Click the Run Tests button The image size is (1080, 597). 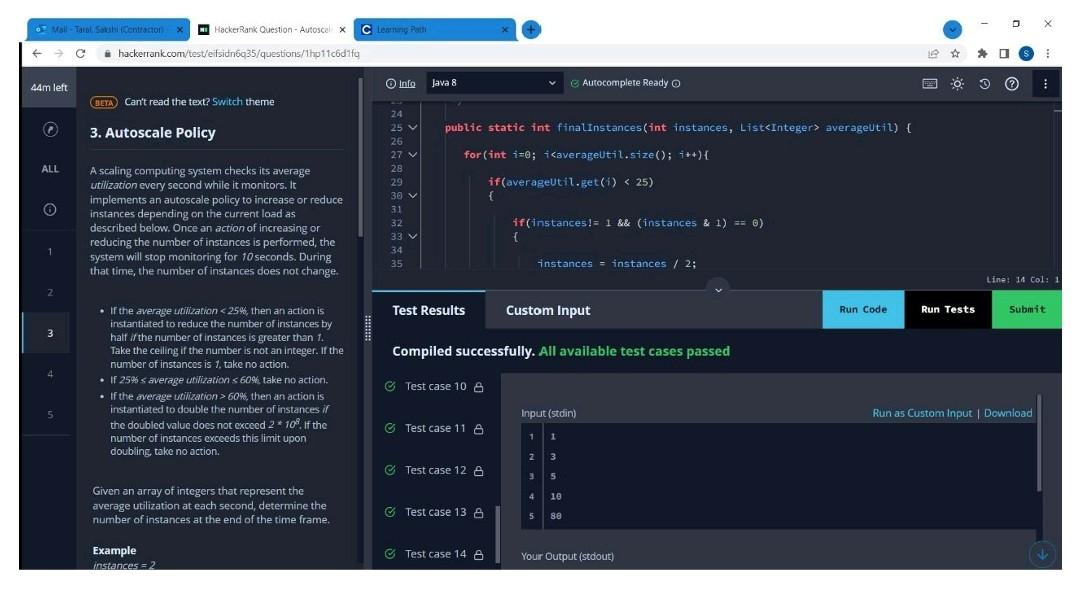(x=948, y=309)
